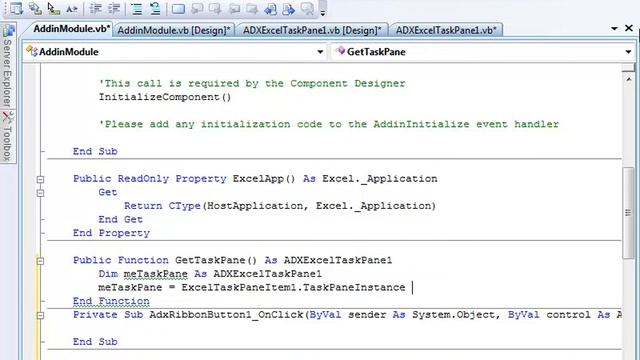The height and width of the screenshot is (360, 640).
Task: Switch to AddinModule.vb* code tab
Action: tap(71, 29)
